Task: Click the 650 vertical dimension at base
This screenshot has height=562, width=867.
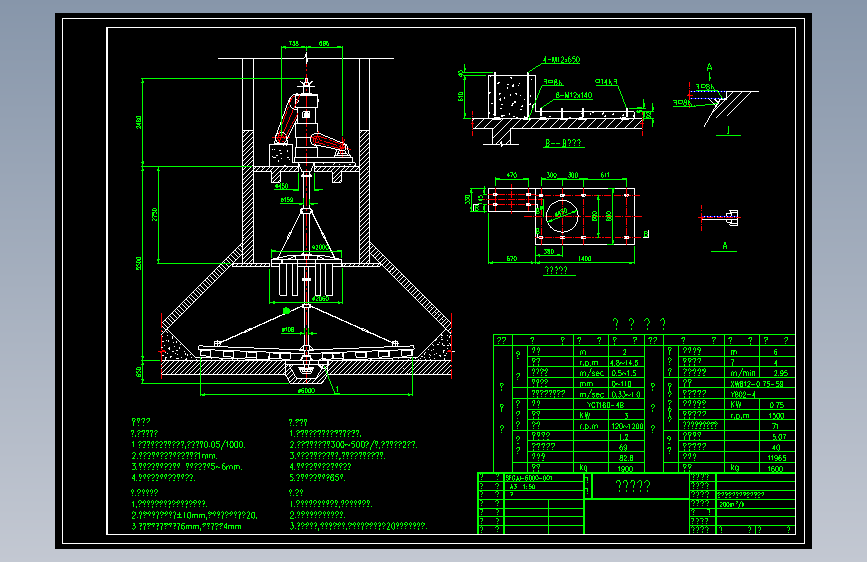Action: coord(138,372)
